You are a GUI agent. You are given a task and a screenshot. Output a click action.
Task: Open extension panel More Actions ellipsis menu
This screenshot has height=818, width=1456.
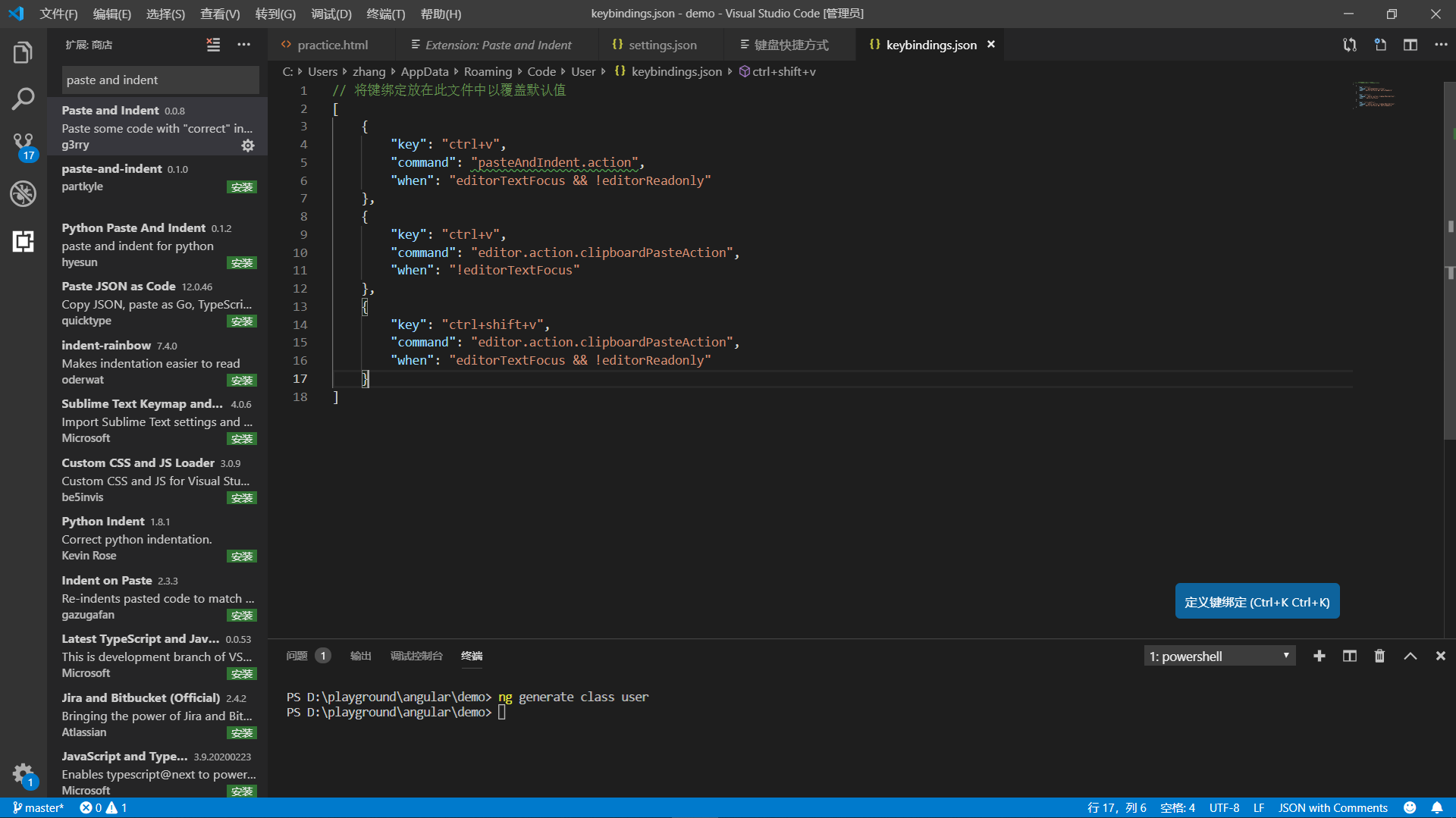(x=243, y=45)
